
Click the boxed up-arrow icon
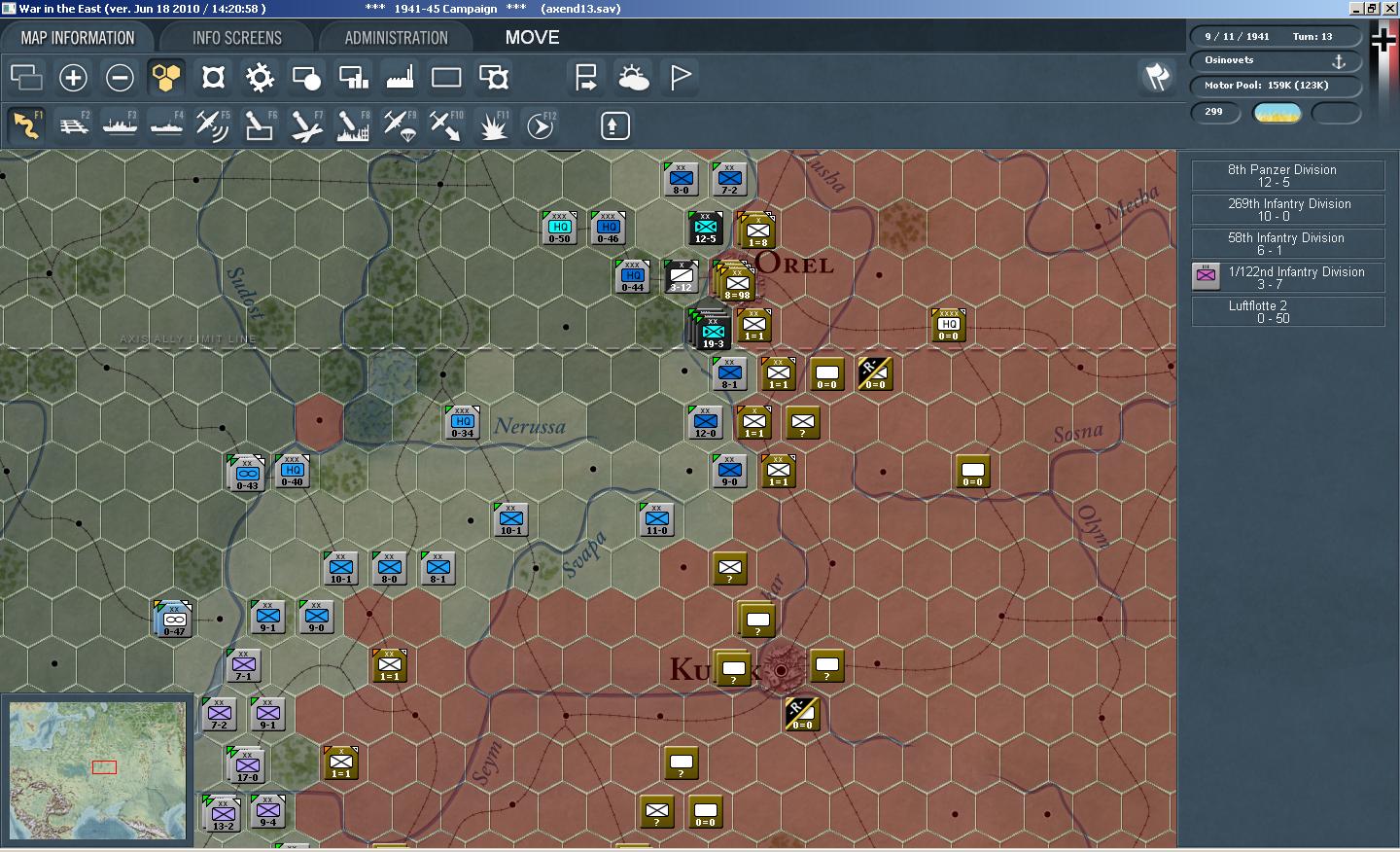614,125
